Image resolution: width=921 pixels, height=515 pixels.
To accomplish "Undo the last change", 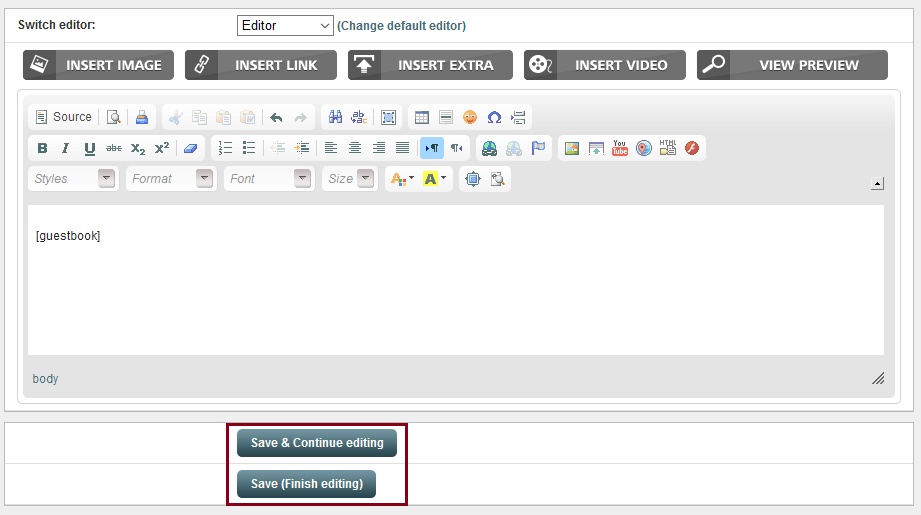I will click(276, 117).
